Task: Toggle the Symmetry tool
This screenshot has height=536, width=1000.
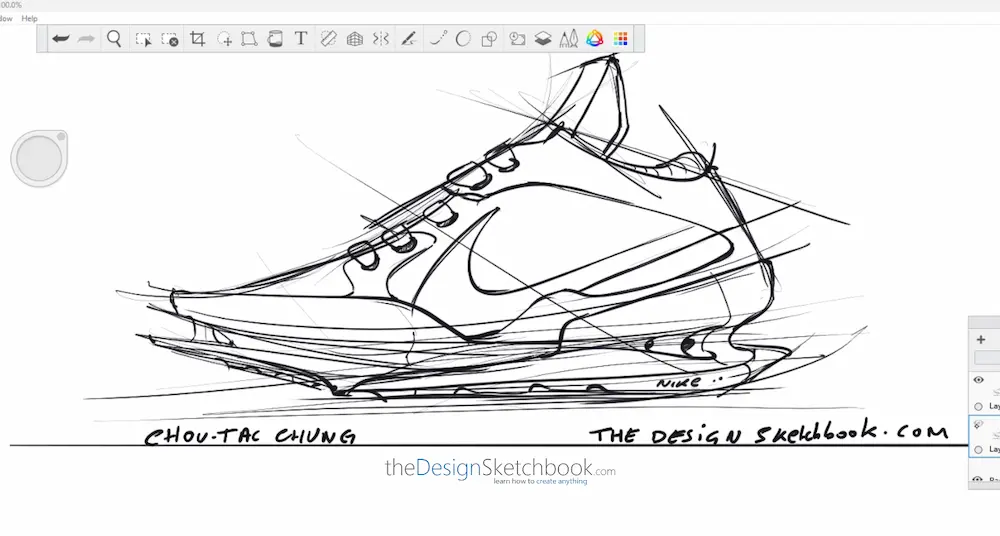Action: pos(381,40)
